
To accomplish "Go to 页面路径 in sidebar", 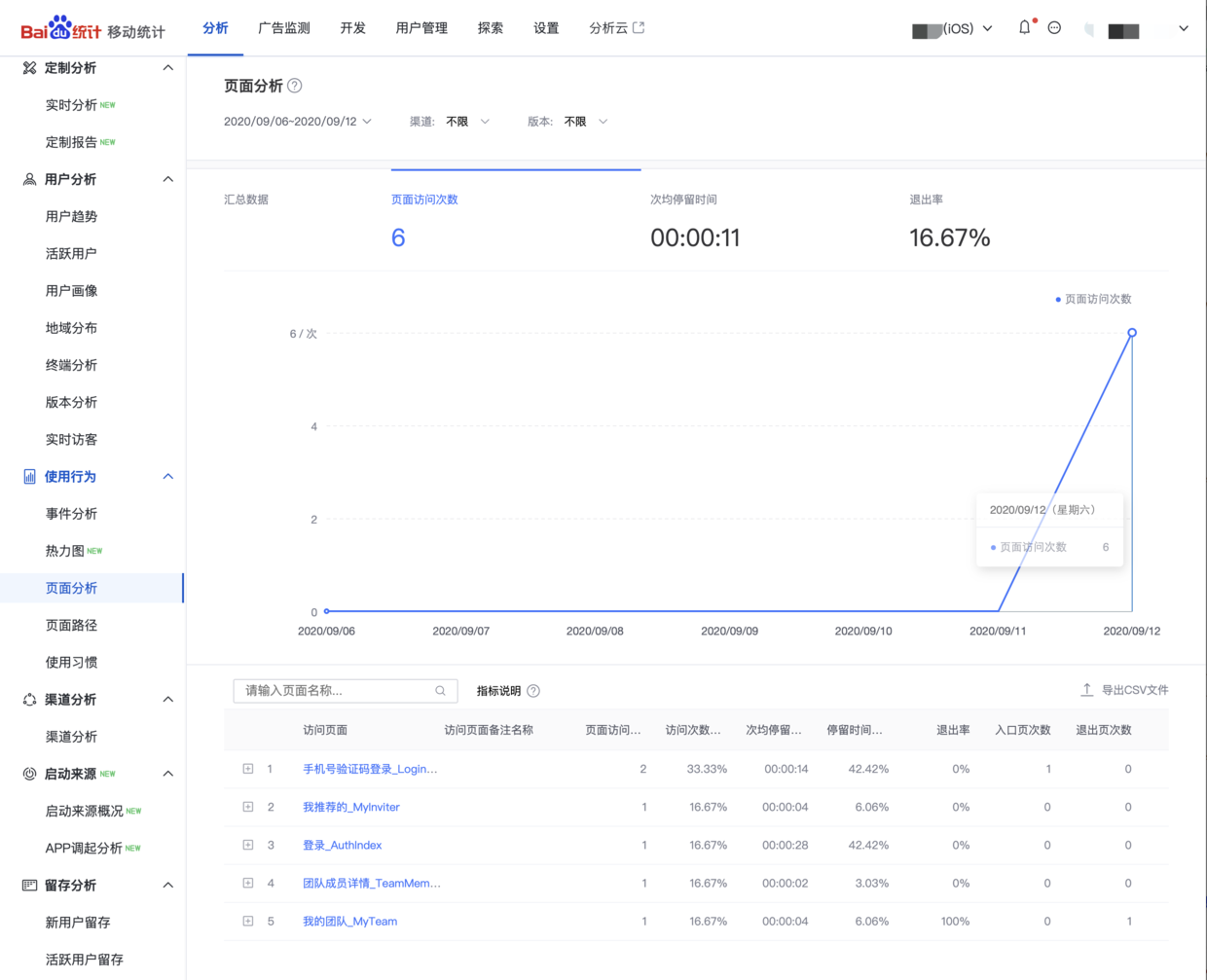I will [71, 626].
